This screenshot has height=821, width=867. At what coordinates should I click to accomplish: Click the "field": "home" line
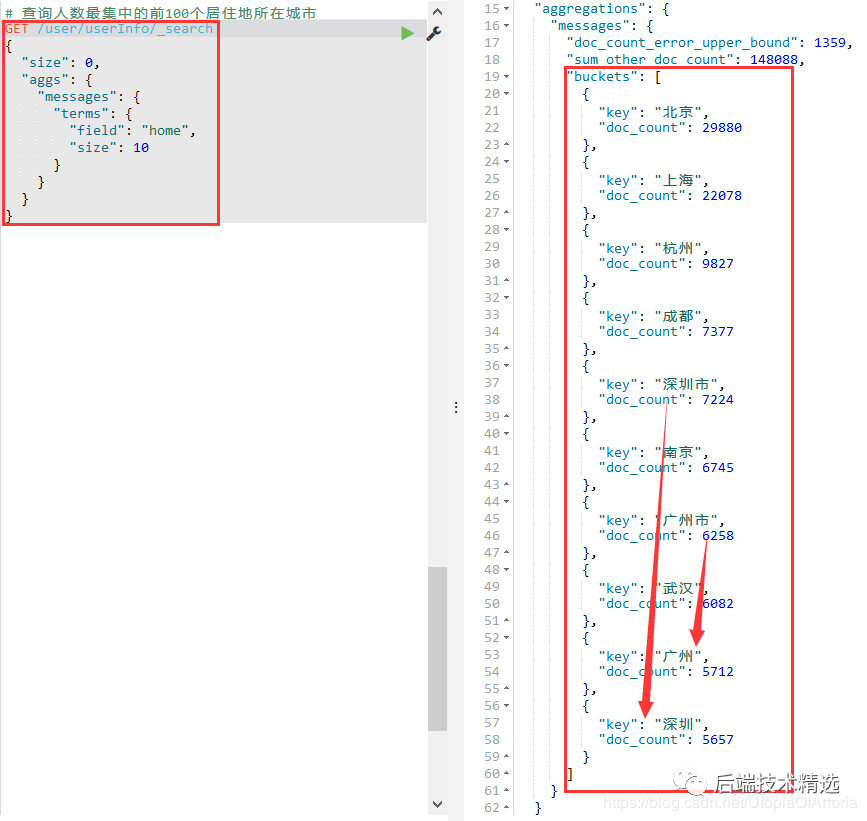coord(133,131)
